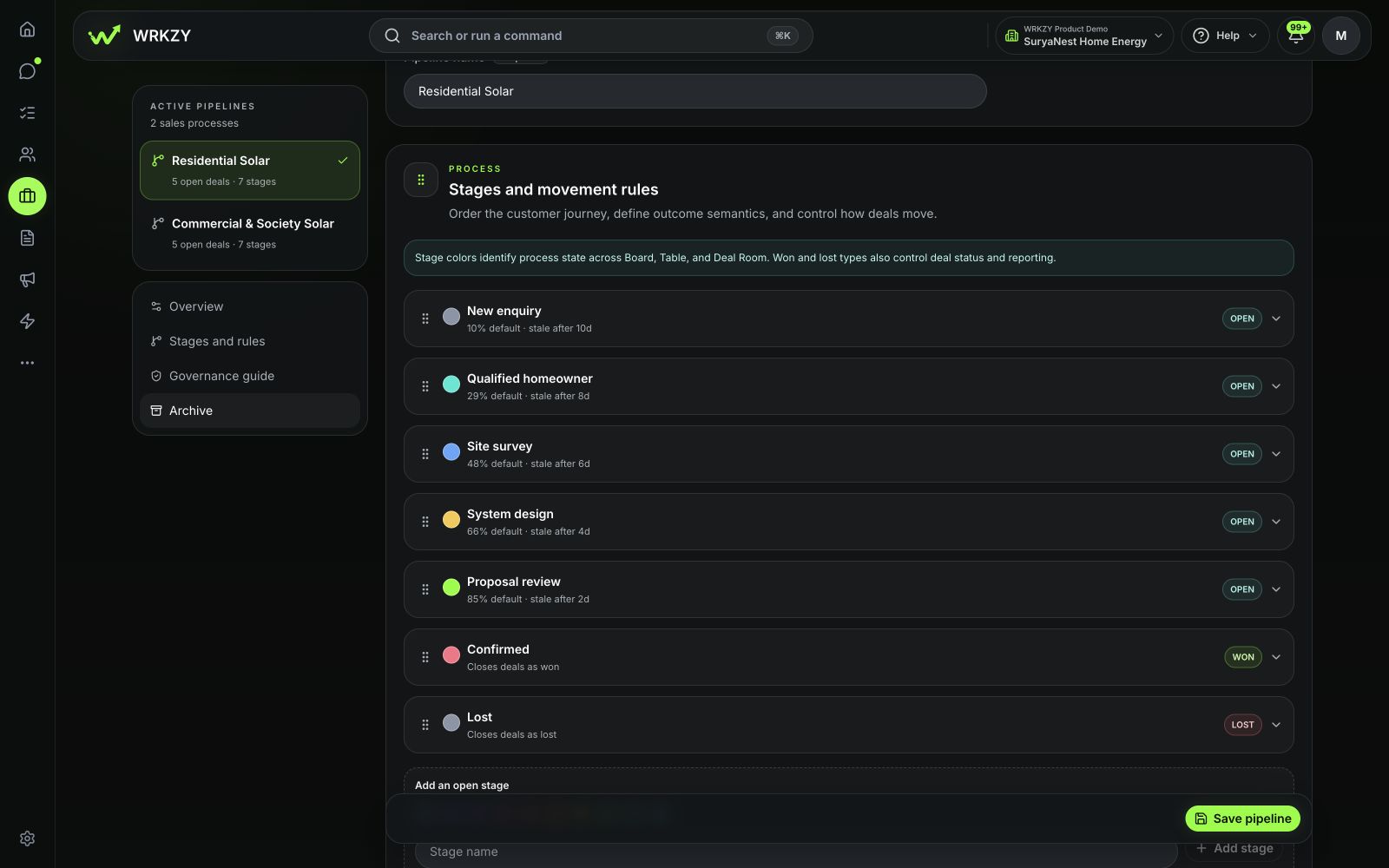Open the settings gear at sidebar bottom
Viewport: 1389px width, 868px height.
click(x=27, y=838)
